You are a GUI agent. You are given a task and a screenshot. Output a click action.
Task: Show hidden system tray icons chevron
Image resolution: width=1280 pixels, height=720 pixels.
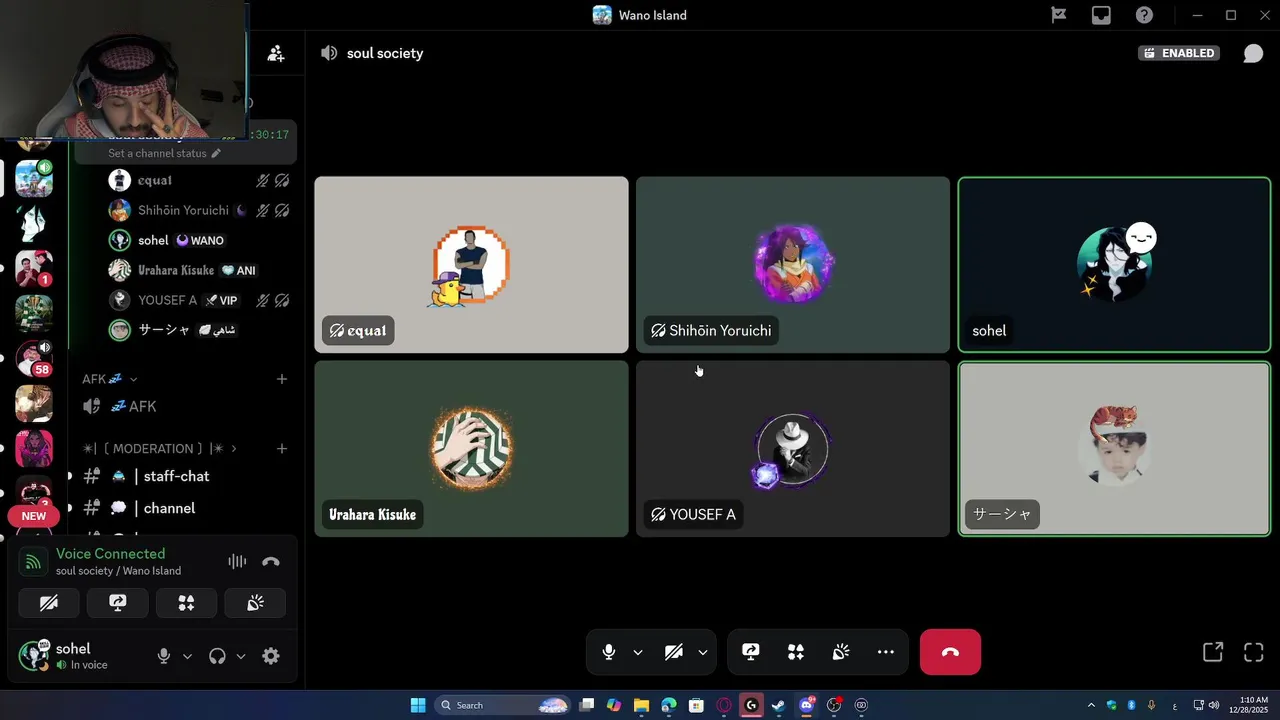(1090, 705)
